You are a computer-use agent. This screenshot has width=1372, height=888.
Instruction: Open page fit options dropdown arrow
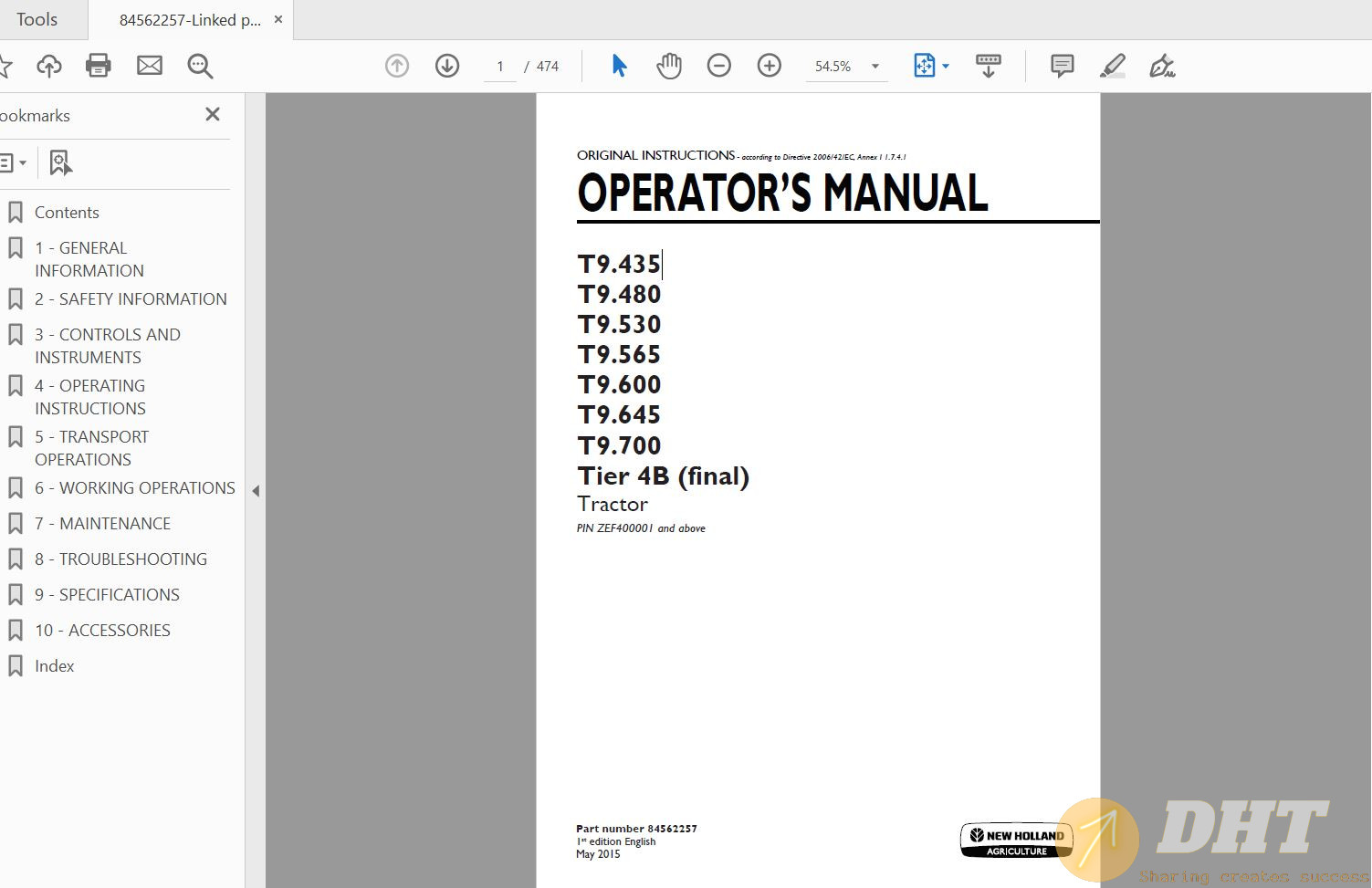946,66
